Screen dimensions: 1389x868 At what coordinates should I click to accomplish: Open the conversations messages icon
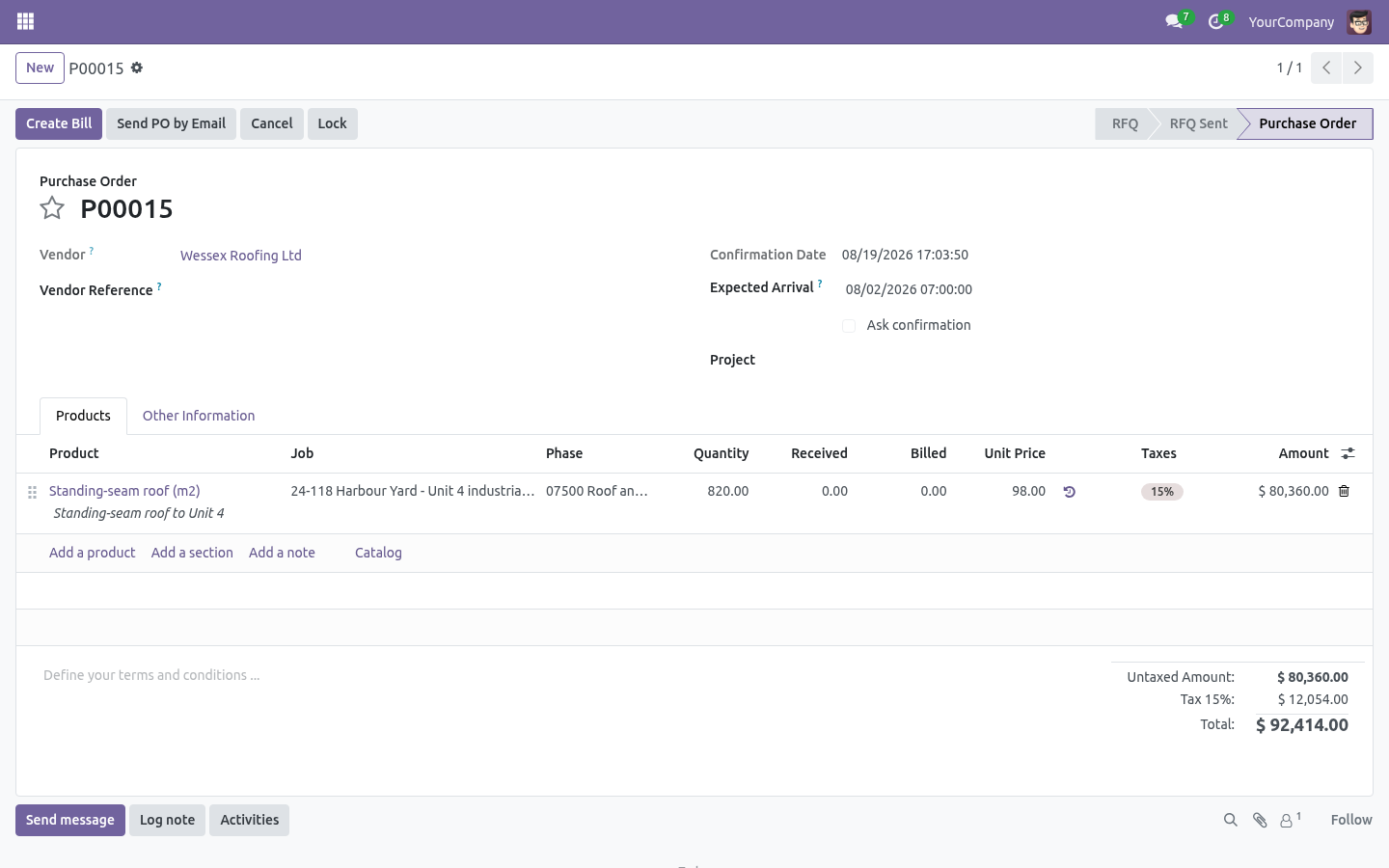pyautogui.click(x=1174, y=21)
